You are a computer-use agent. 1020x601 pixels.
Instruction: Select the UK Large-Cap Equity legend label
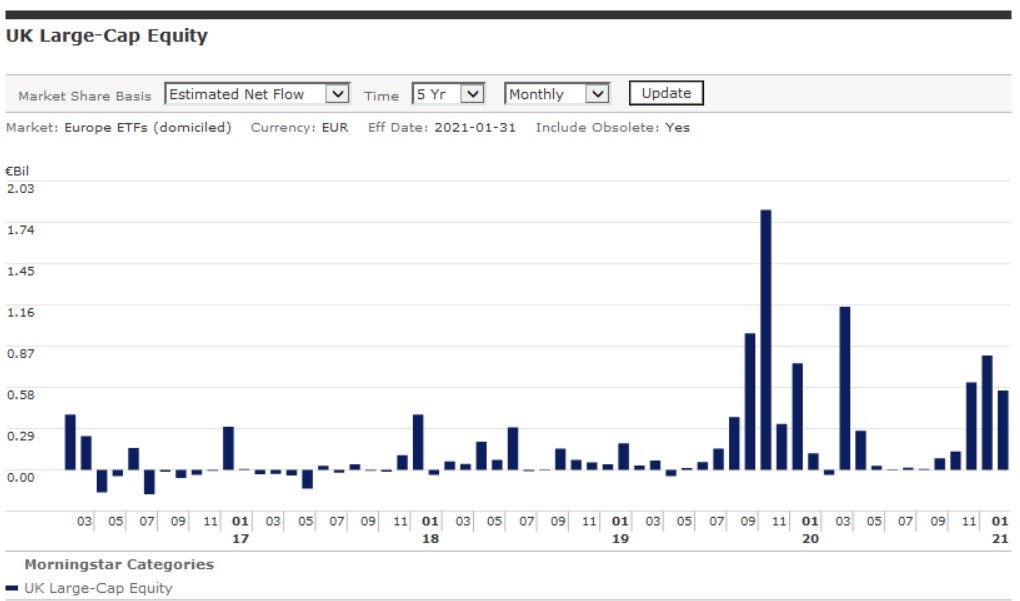pyautogui.click(x=98, y=589)
